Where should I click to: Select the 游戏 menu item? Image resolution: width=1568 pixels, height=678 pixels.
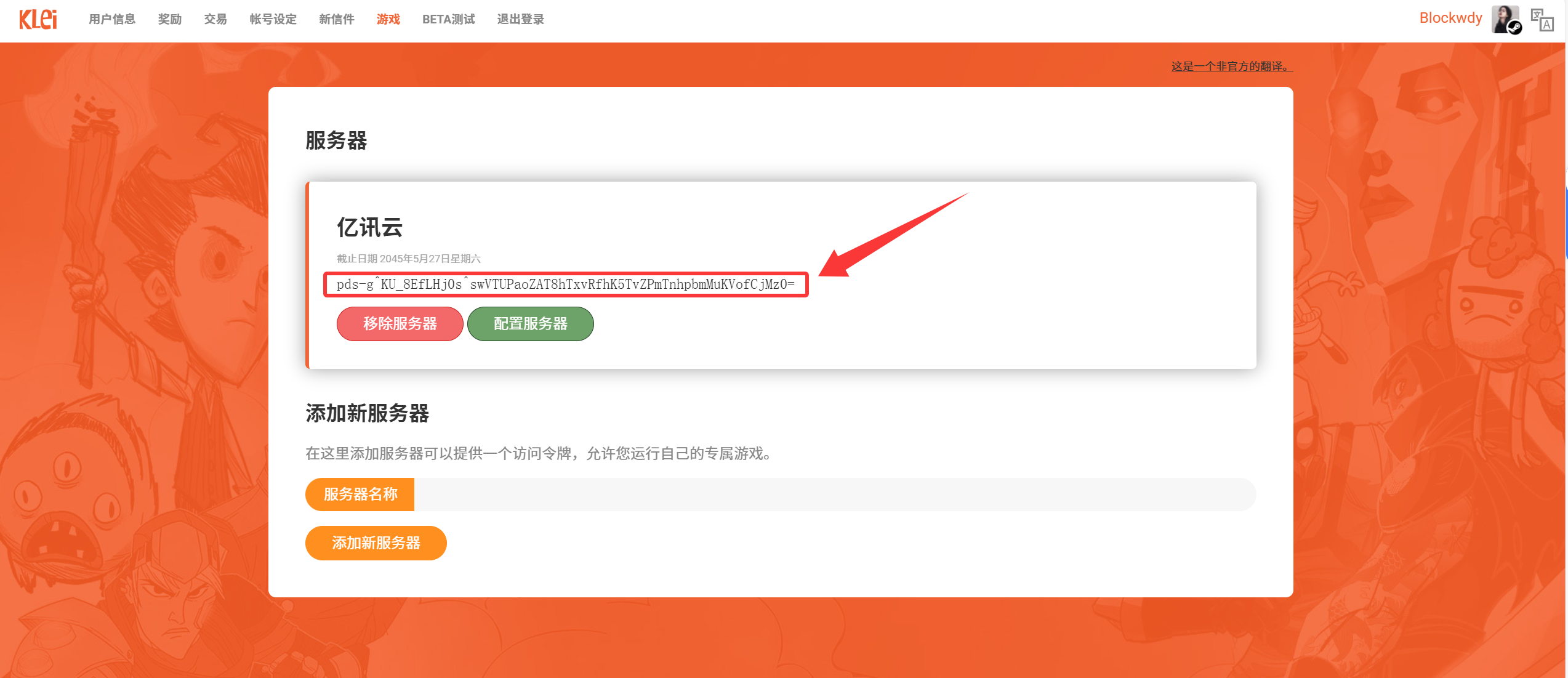[x=388, y=19]
